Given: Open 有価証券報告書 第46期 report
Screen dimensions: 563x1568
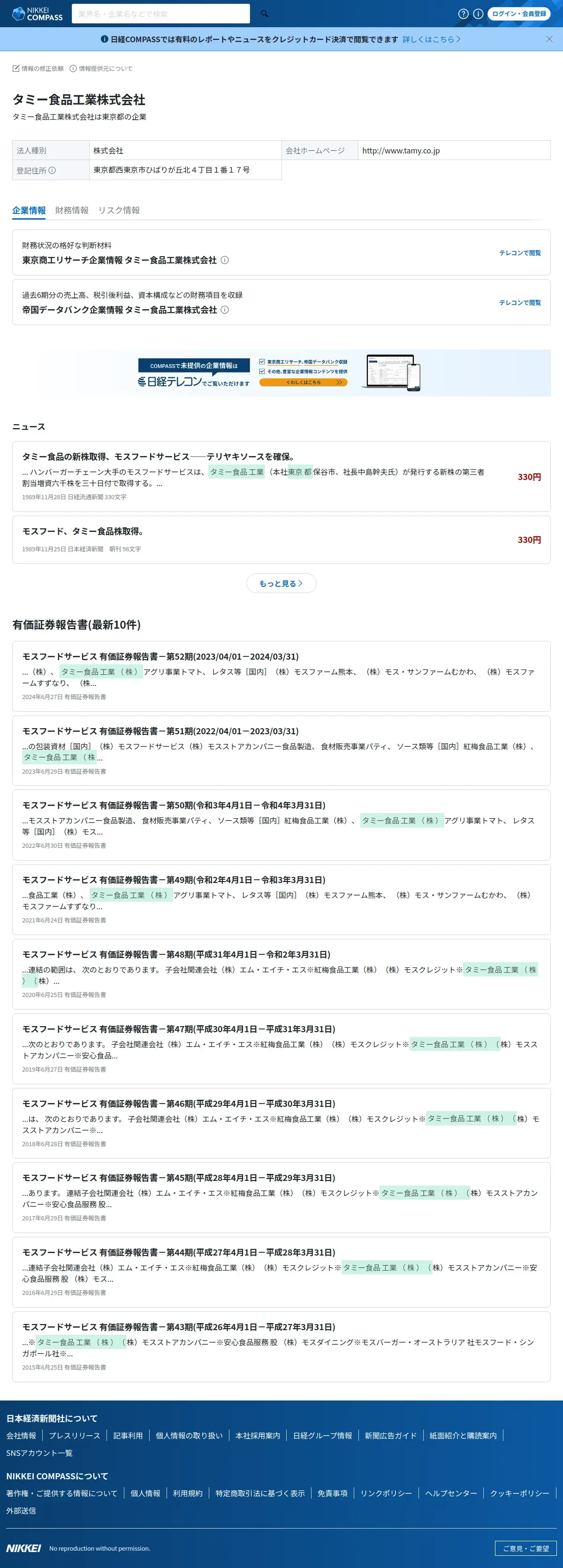Looking at the screenshot, I should 179,1104.
